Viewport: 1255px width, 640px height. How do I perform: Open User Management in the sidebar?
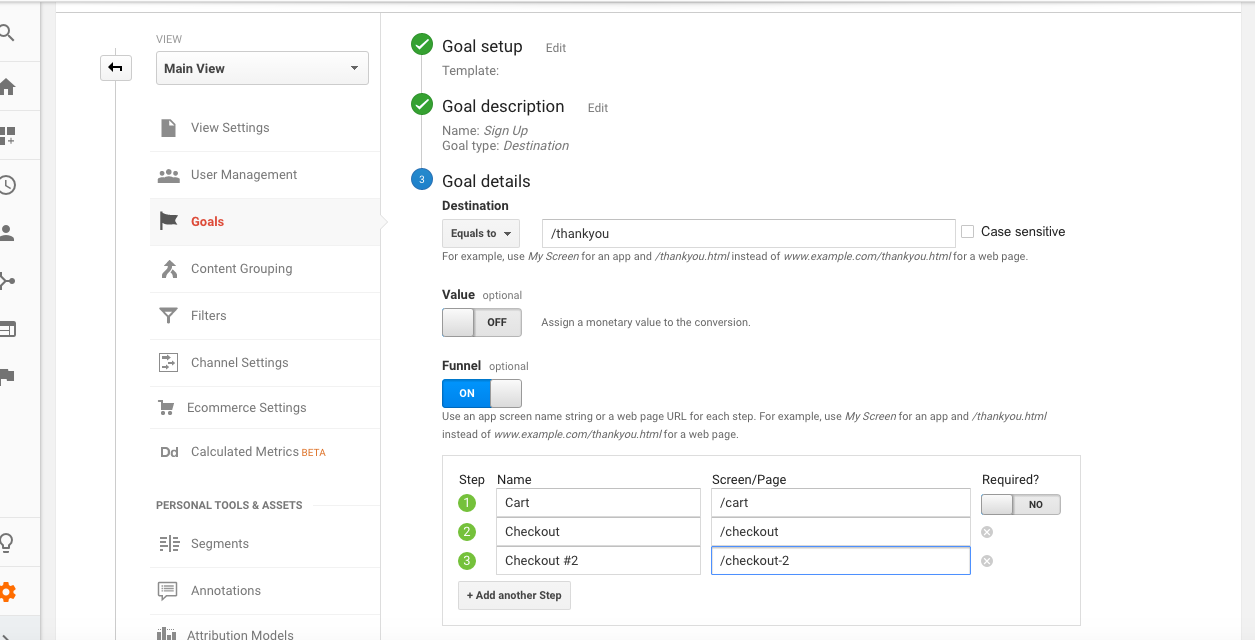pos(244,175)
